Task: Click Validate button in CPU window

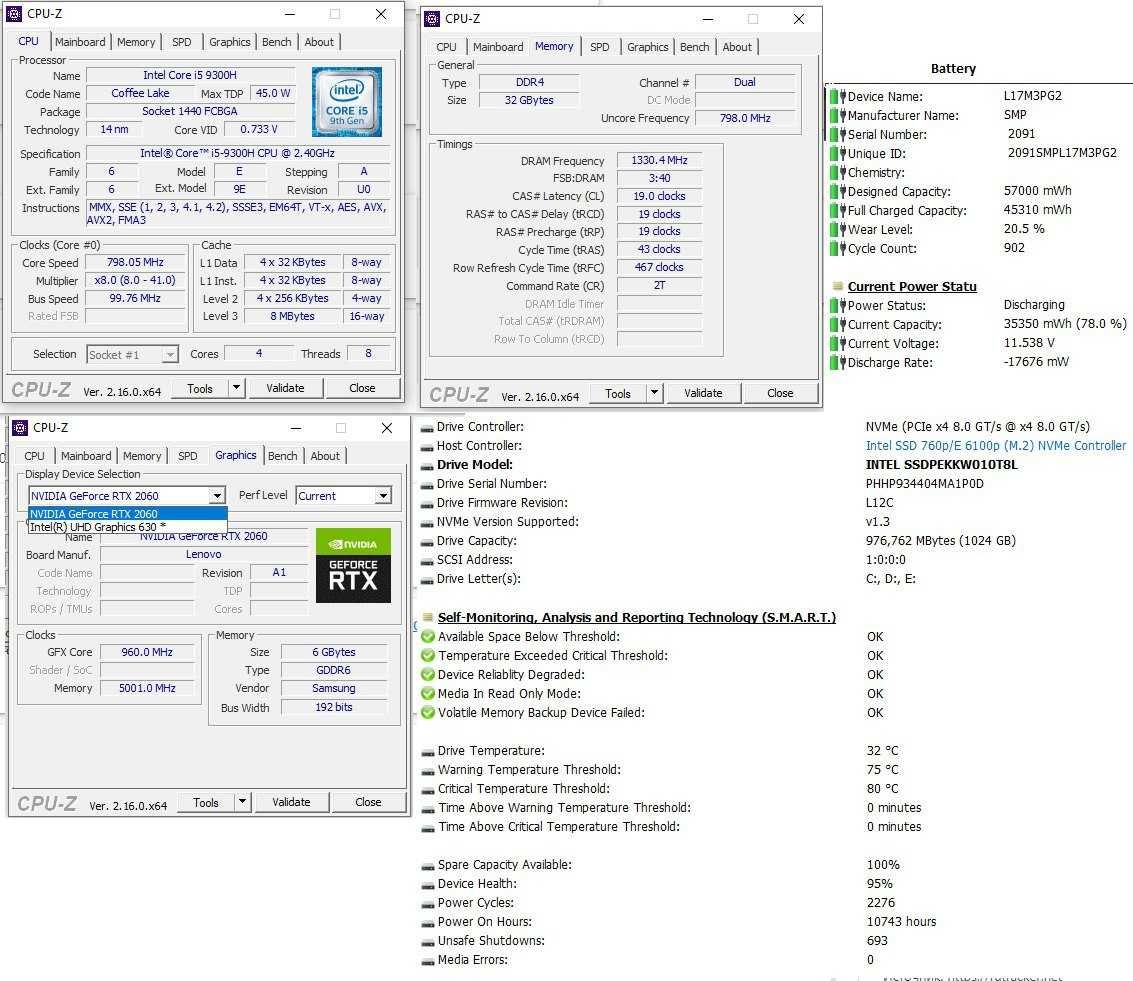Action: click(x=285, y=388)
